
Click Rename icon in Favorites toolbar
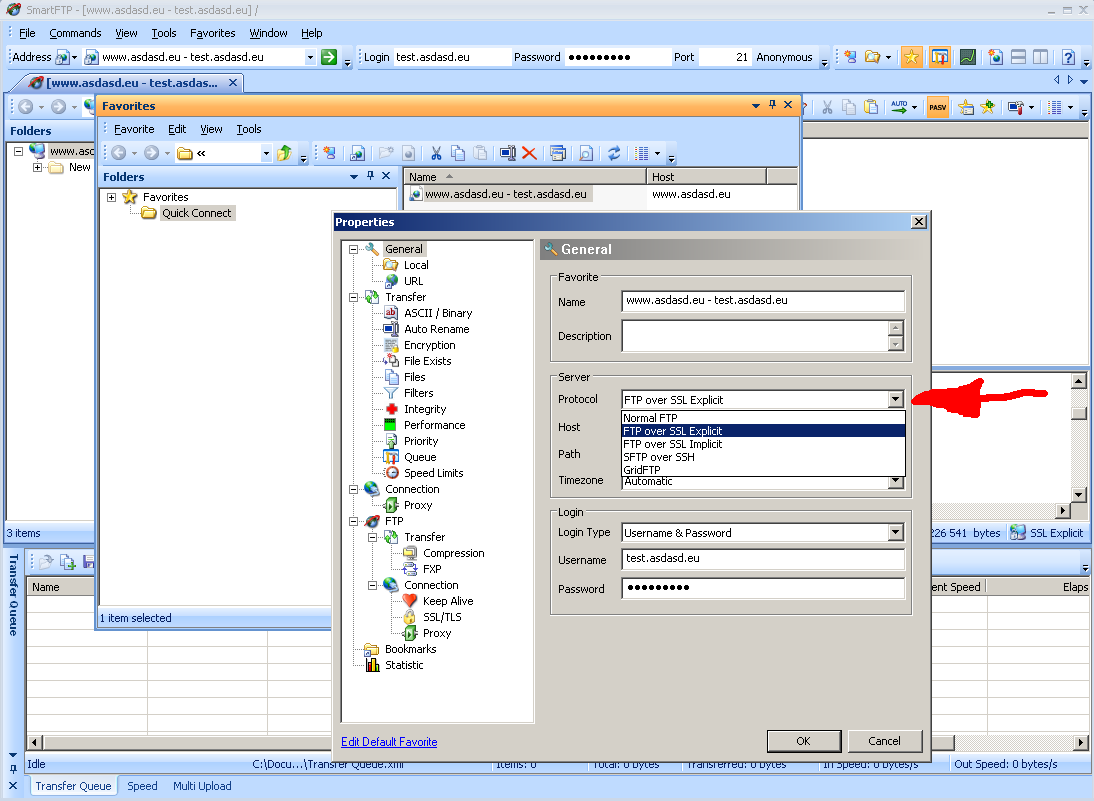pyautogui.click(x=508, y=153)
